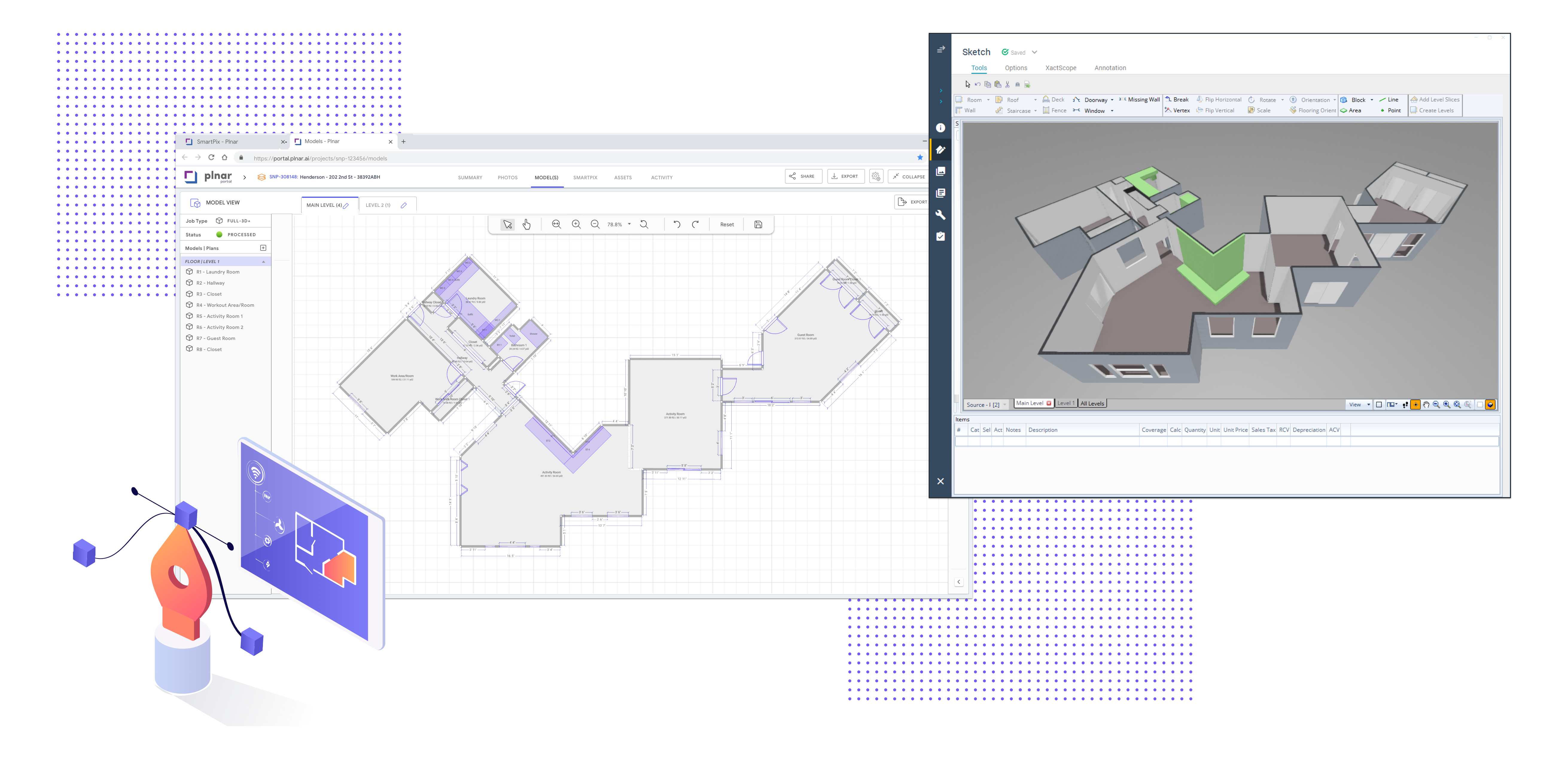Screen dimensions: 1568x759
Task: Toggle the white box button beside 3D view
Action: pyautogui.click(x=1480, y=404)
